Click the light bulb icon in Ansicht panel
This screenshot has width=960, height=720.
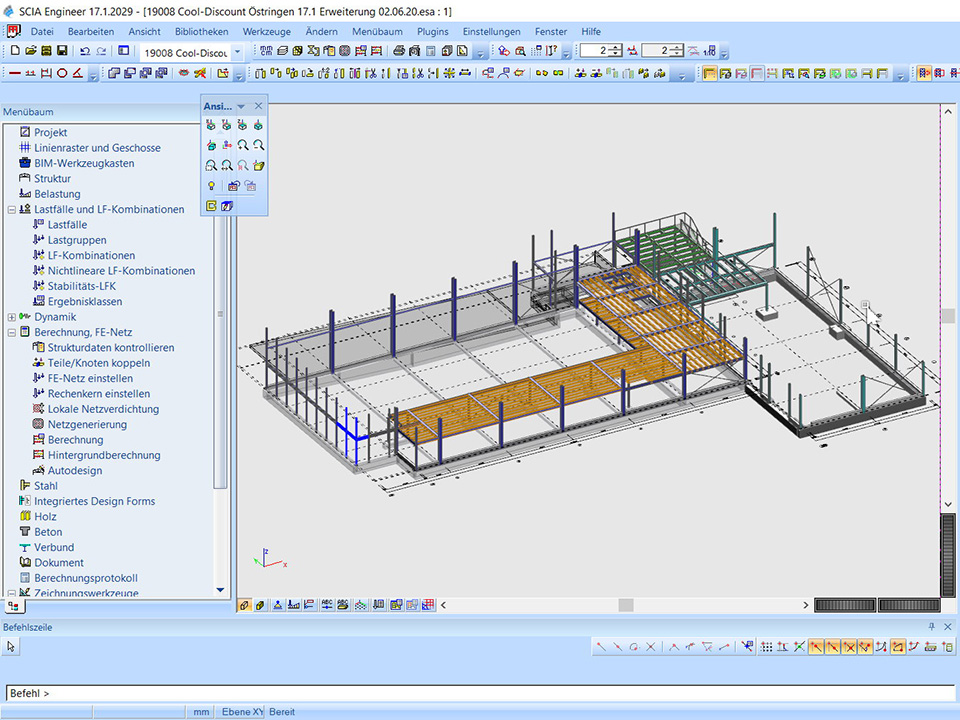(x=211, y=186)
